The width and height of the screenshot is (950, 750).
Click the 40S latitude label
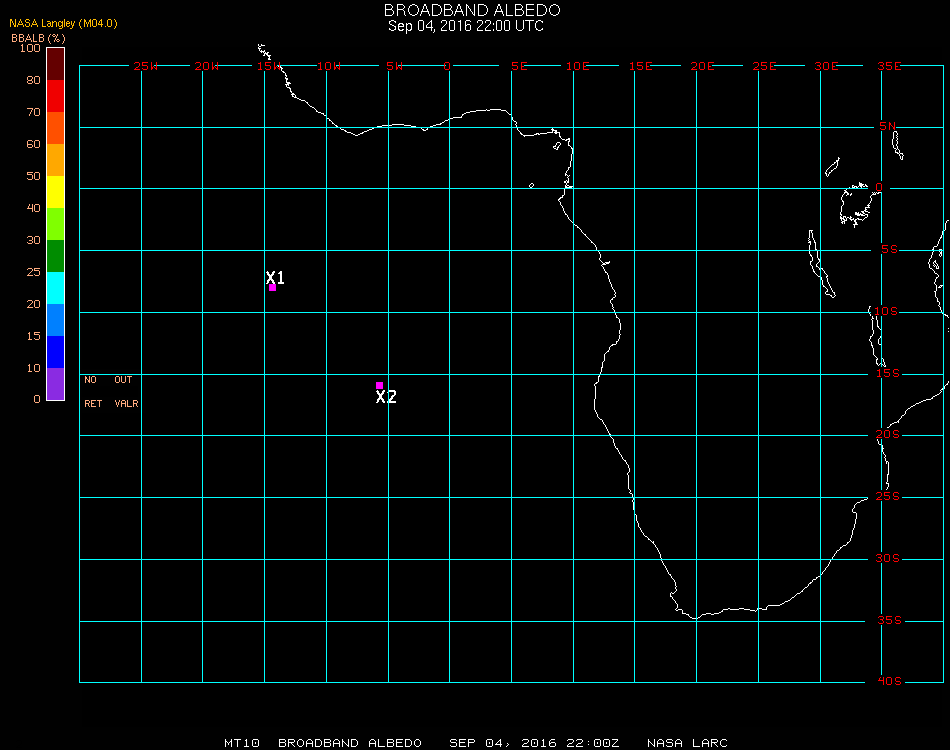(889, 681)
